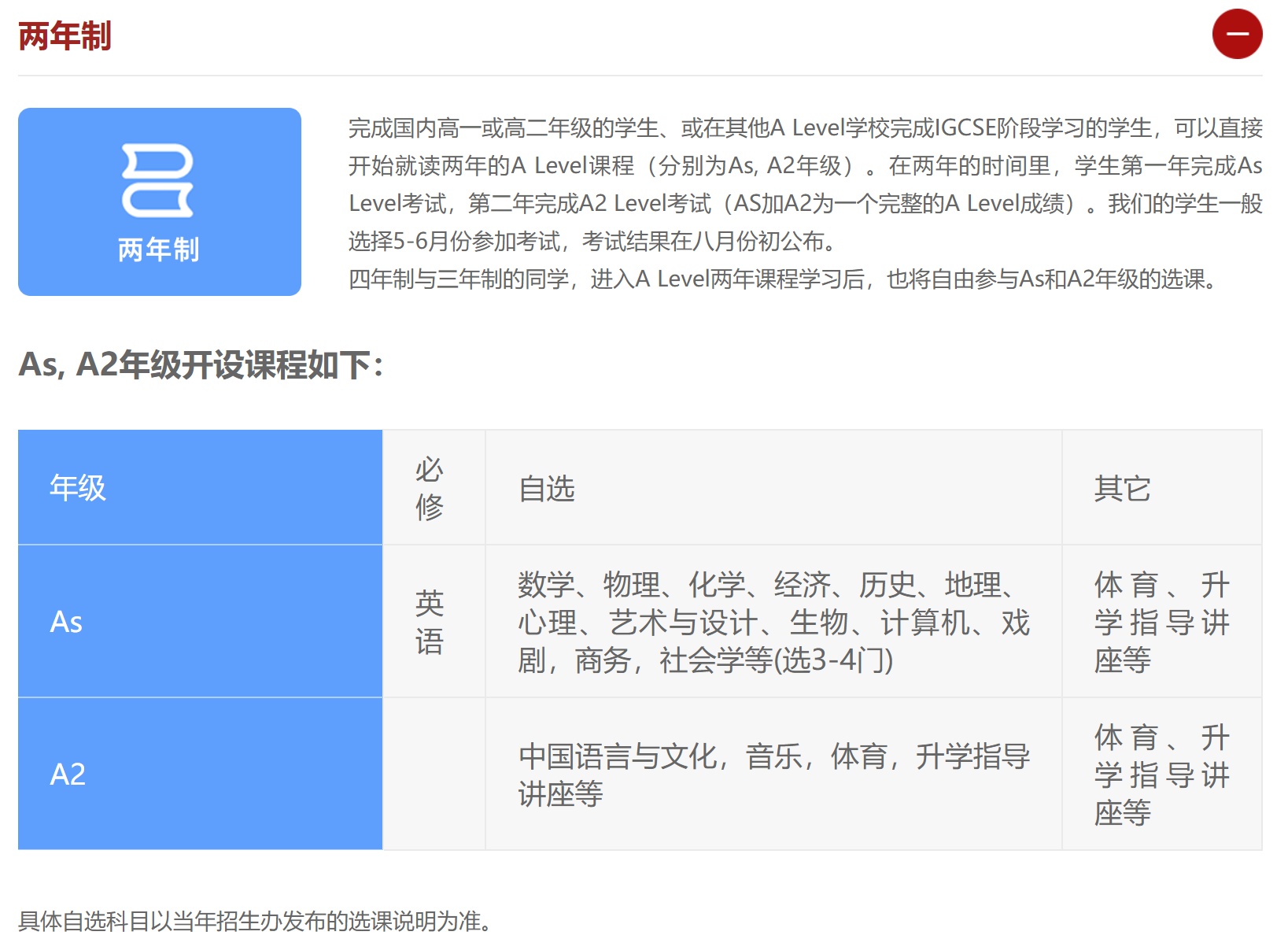Image resolution: width=1288 pixels, height=950 pixels.
Task: Select the 年级 table header cell
Action: pos(78,488)
